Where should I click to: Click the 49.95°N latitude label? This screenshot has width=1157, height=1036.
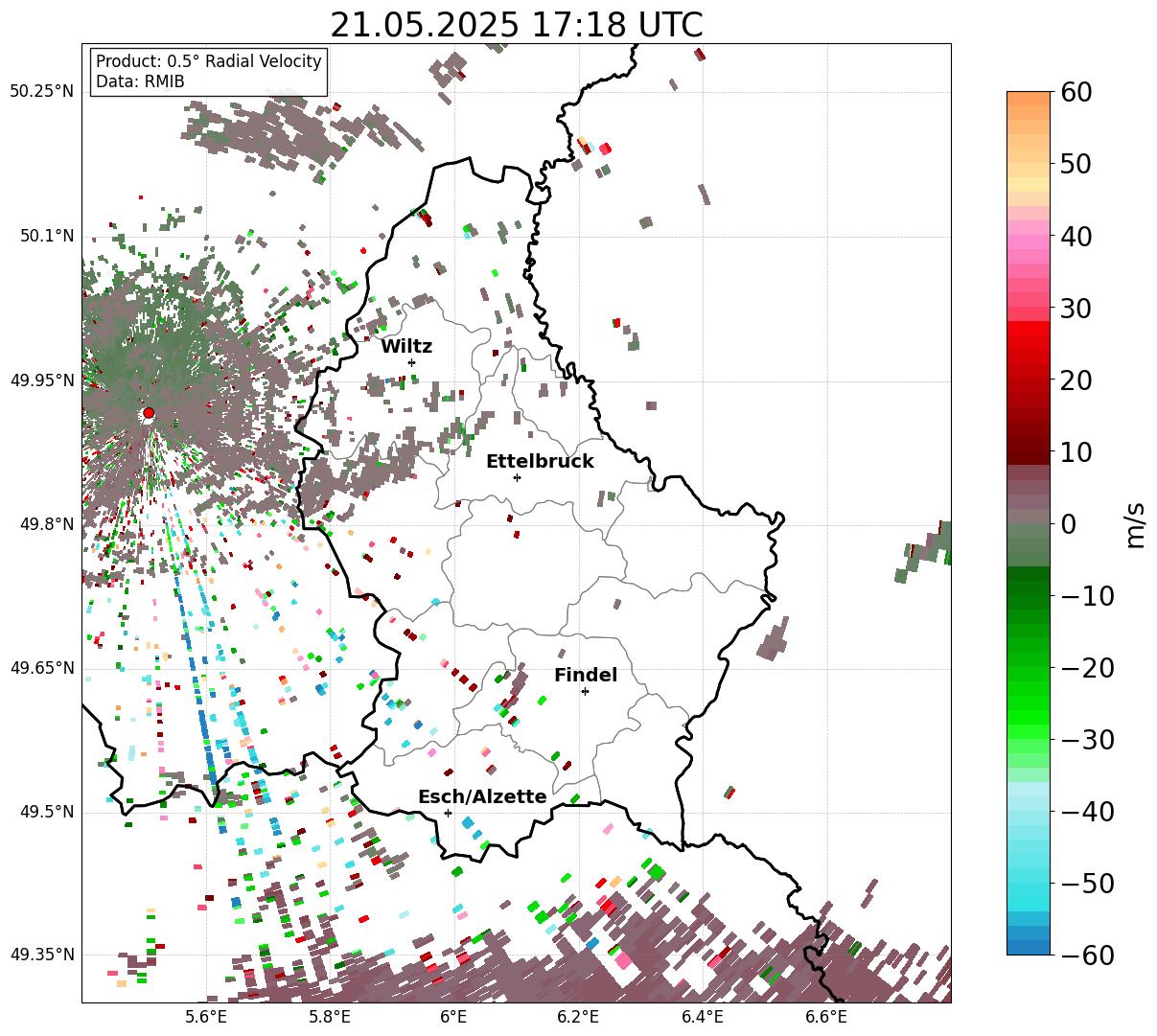coord(41,380)
